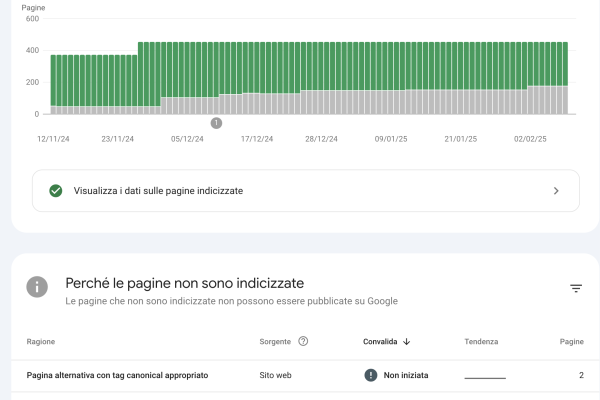Screen dimensions: 600x400
Task: Select the annotation marker 1 on the chart
Action: (216, 123)
